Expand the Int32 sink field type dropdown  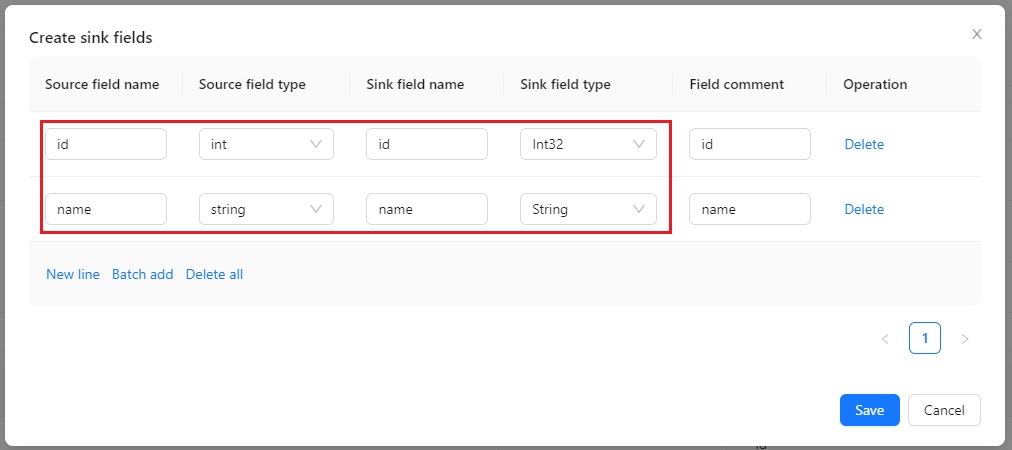(588, 144)
